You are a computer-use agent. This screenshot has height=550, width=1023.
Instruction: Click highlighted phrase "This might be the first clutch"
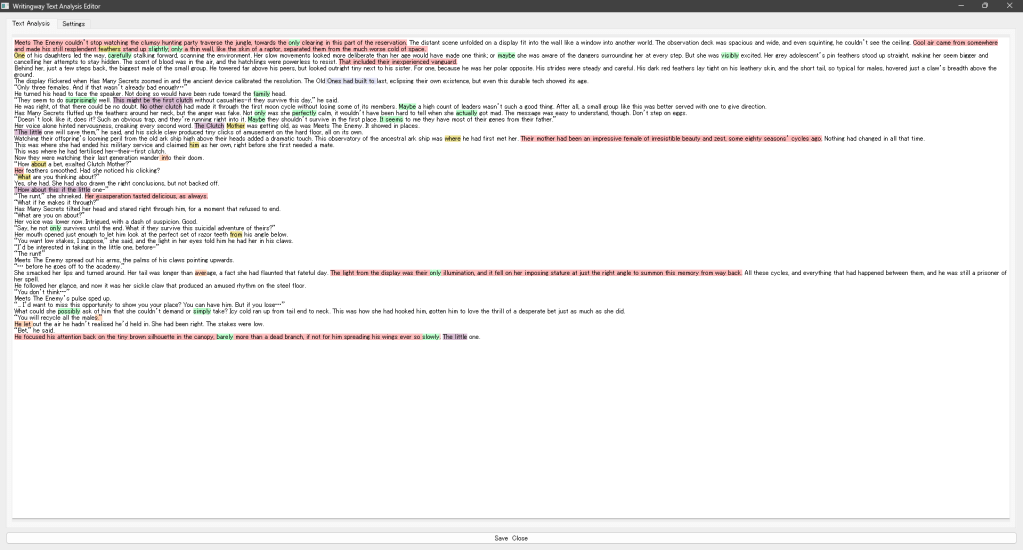coord(153,100)
